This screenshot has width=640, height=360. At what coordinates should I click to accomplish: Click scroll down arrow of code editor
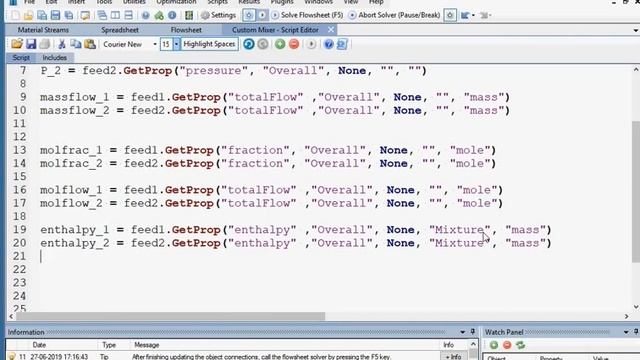tap(636, 307)
